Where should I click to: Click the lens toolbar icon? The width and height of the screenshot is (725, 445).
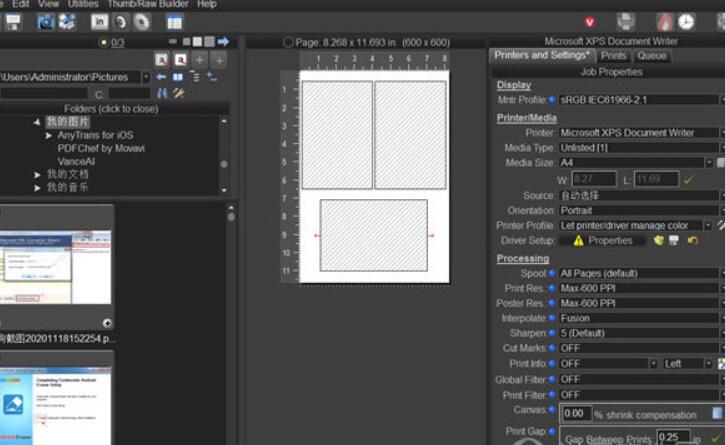tap(120, 22)
